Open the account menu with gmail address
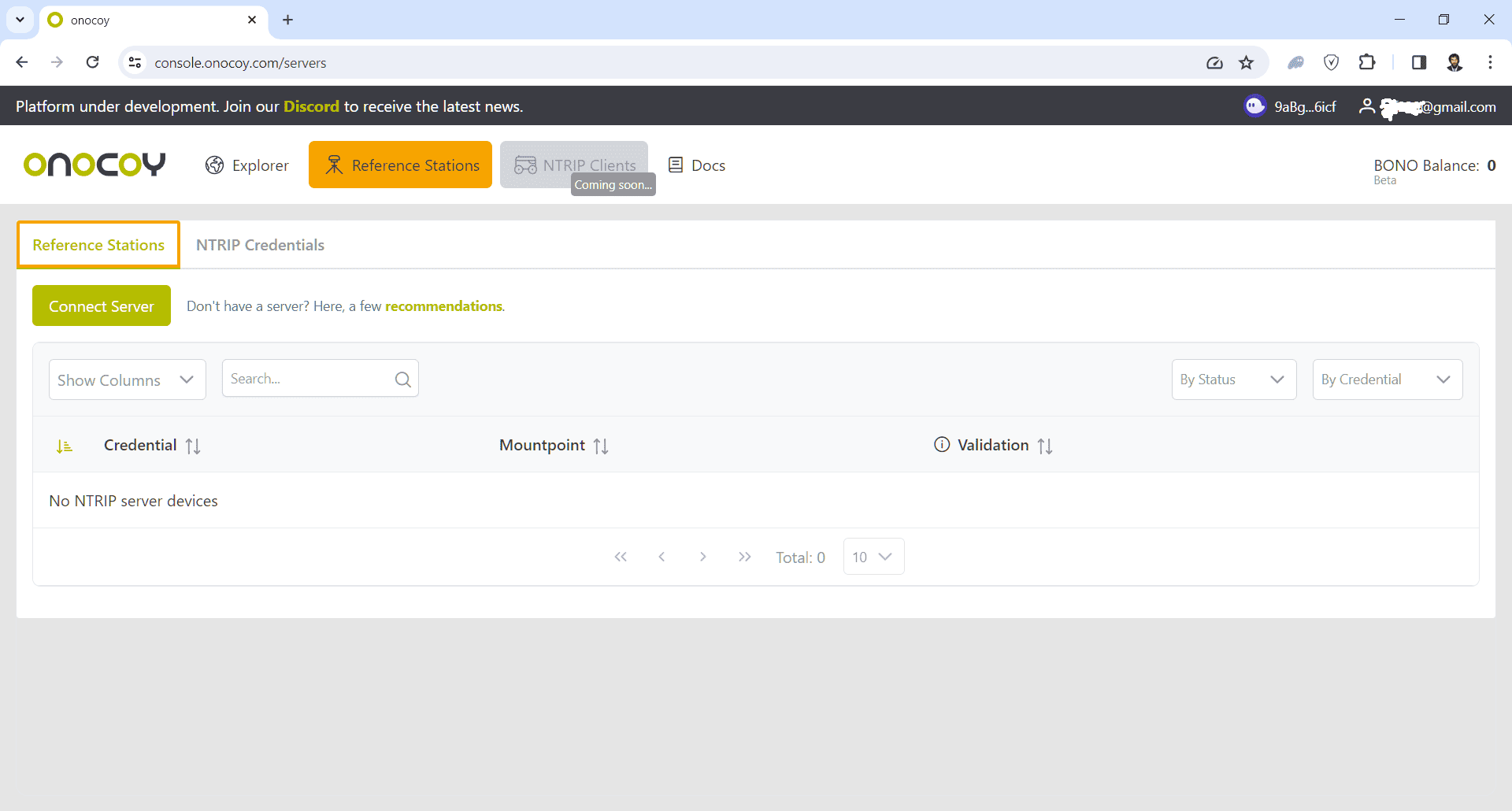The height and width of the screenshot is (811, 1512). tap(1427, 106)
